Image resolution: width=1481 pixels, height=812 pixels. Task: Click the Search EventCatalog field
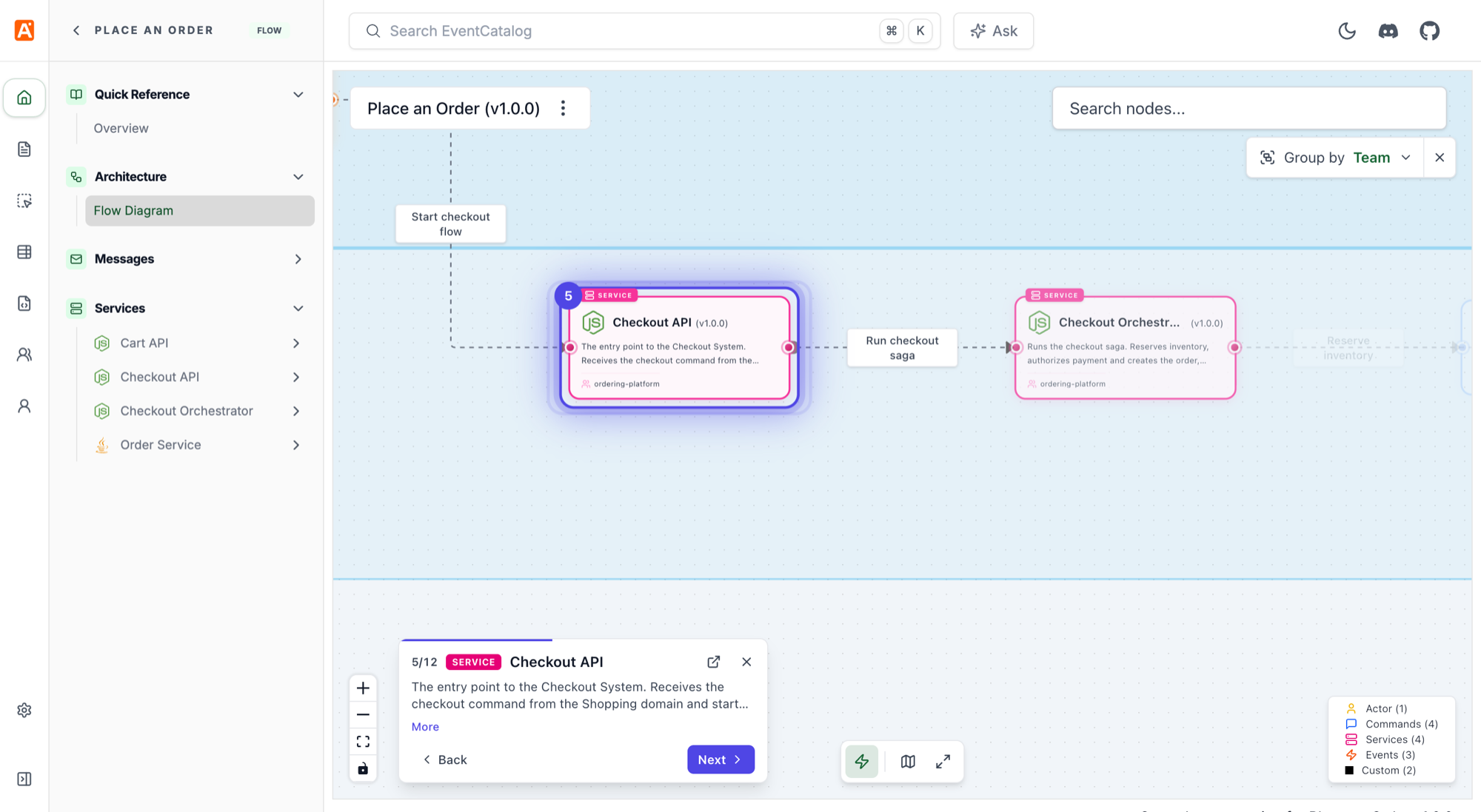[644, 31]
